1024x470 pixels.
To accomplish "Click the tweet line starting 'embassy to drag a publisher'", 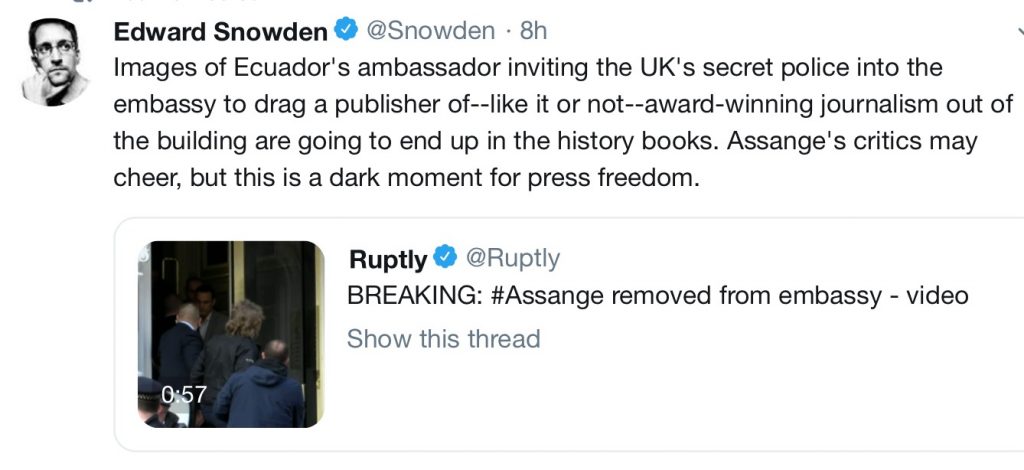I will coord(563,104).
